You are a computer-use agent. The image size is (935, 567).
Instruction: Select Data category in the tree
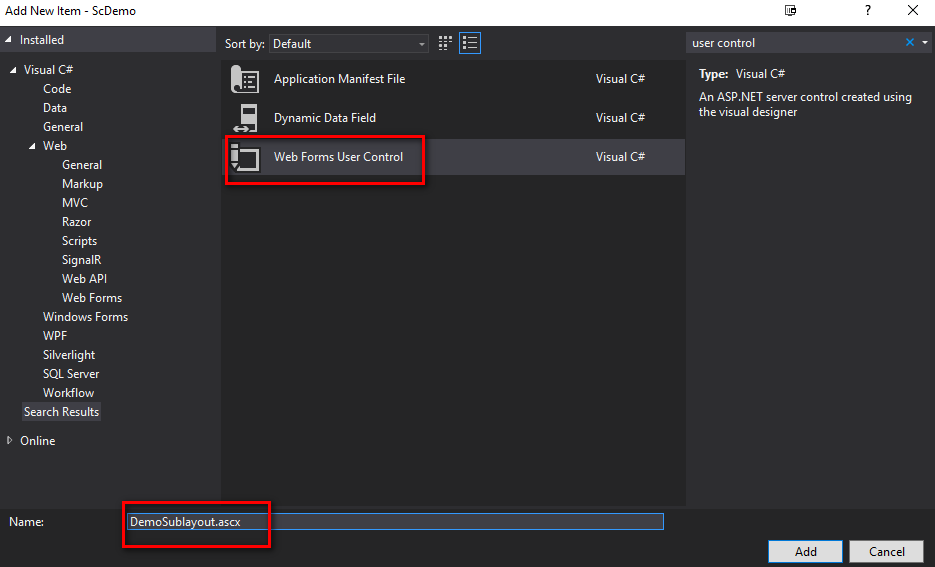(x=55, y=108)
